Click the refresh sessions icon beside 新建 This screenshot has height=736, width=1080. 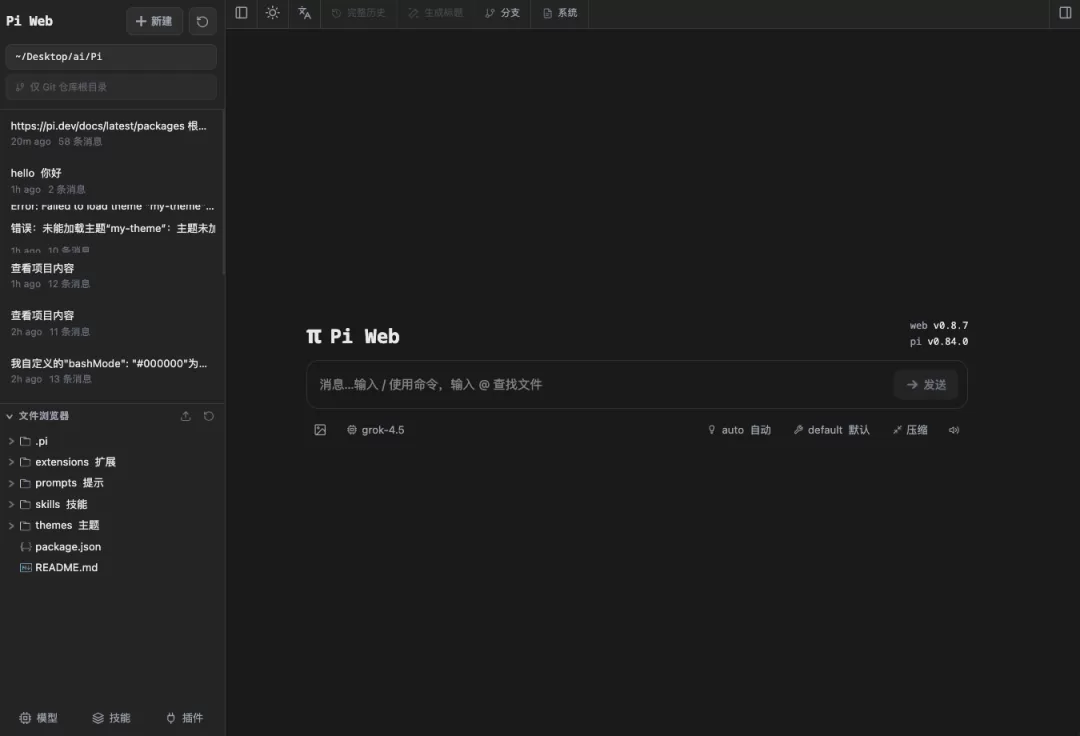(202, 21)
